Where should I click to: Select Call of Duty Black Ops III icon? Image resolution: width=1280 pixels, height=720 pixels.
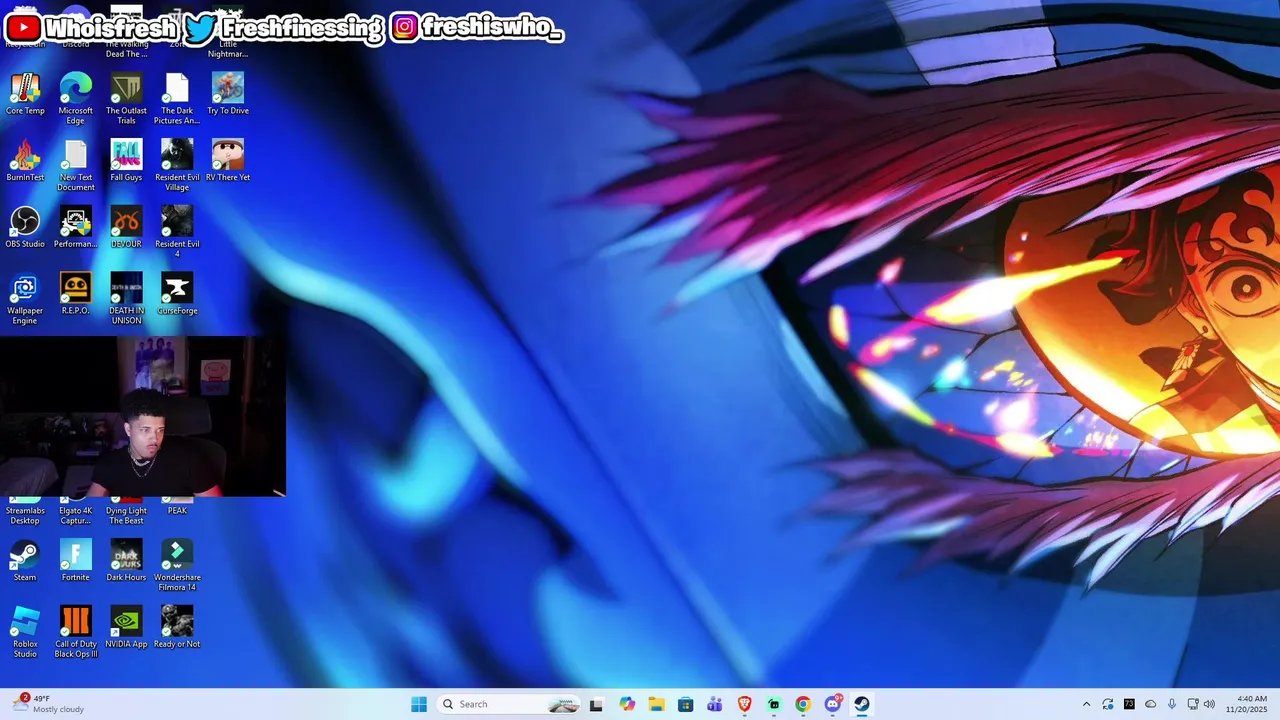[76, 631]
